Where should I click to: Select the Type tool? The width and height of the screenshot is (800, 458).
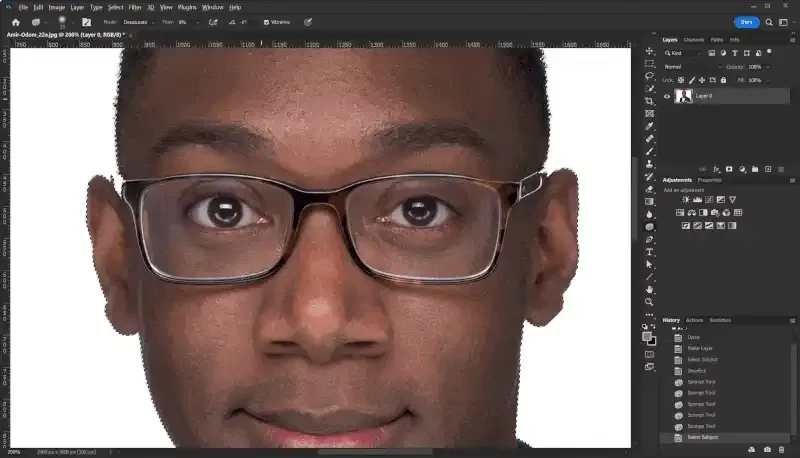tap(649, 252)
